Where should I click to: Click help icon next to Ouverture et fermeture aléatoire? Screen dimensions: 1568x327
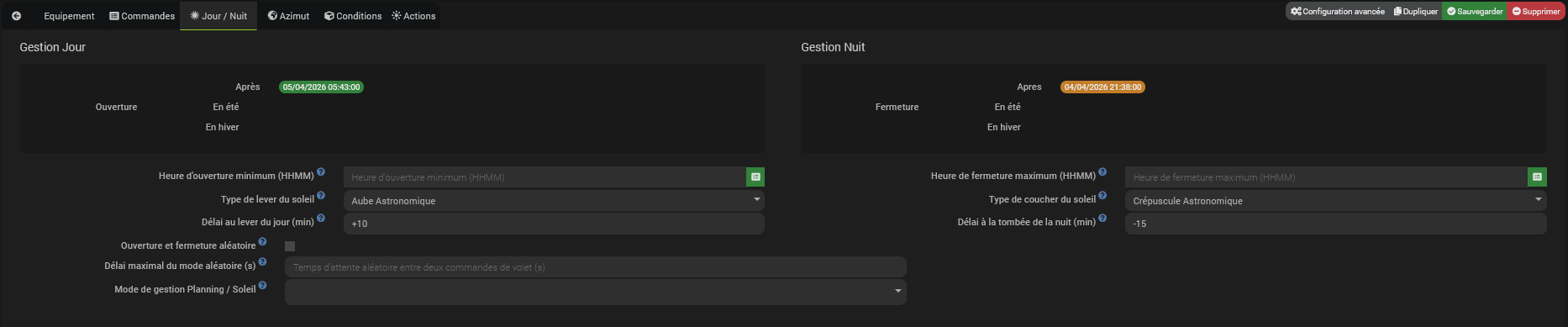pos(262,241)
